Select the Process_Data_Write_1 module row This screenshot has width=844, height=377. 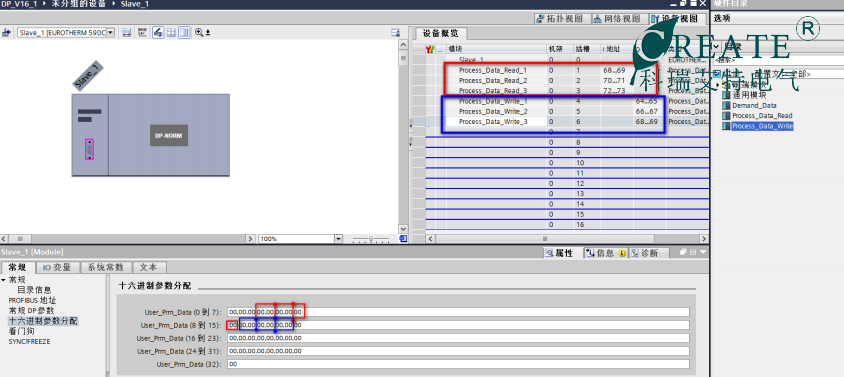click(x=566, y=101)
